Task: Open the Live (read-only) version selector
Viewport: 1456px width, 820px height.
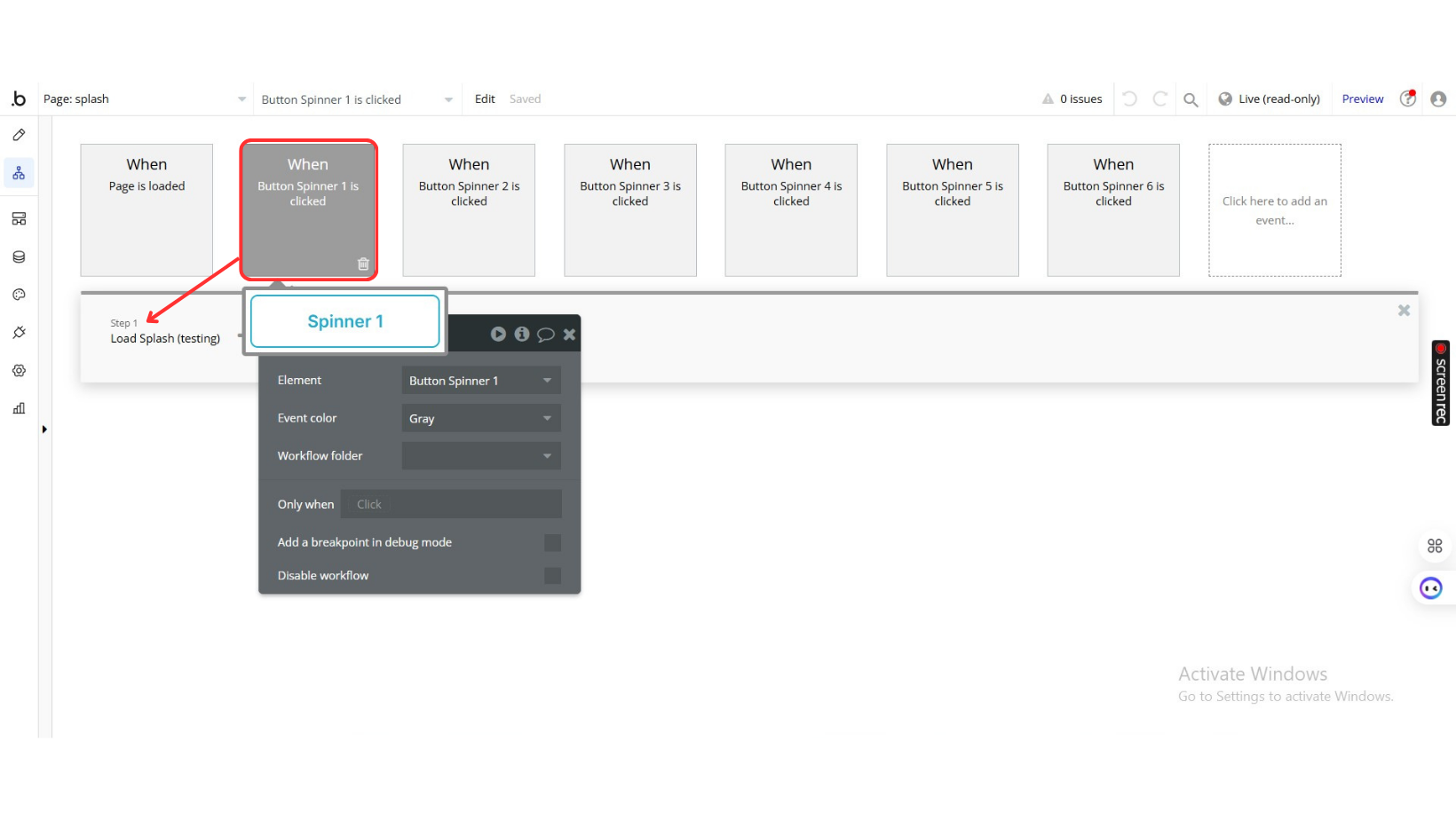Action: point(1269,99)
